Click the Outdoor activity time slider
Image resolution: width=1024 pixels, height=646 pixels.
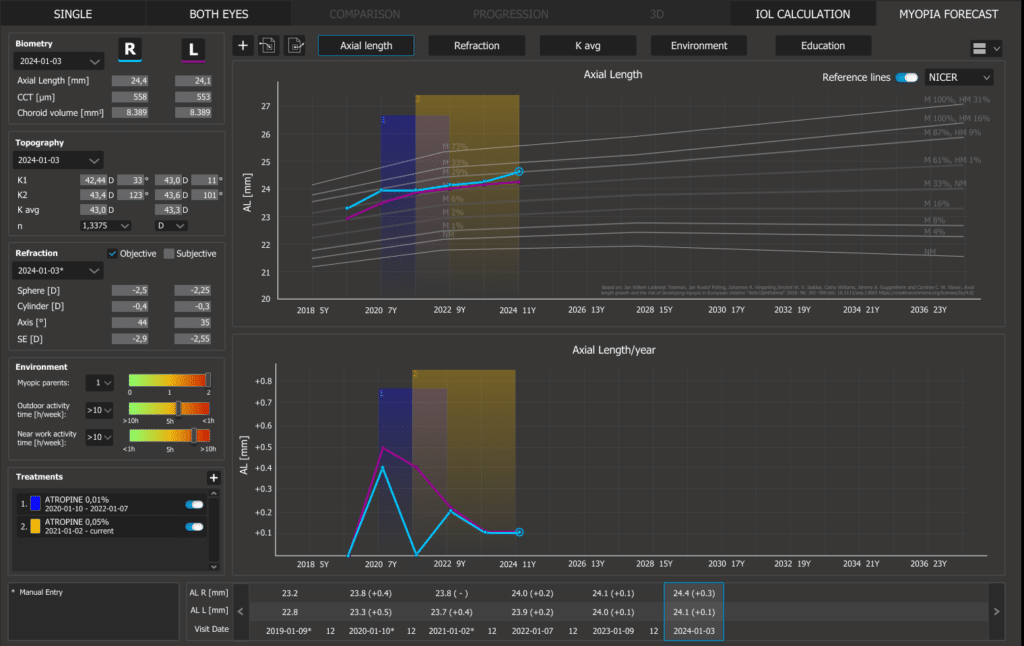[x=170, y=409]
